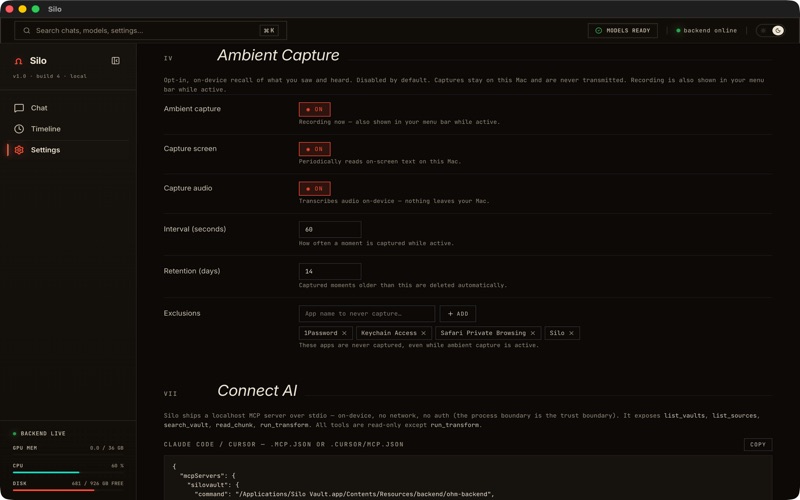Click the GPU MEM readout
This screenshot has width=800, height=500.
click(68, 448)
